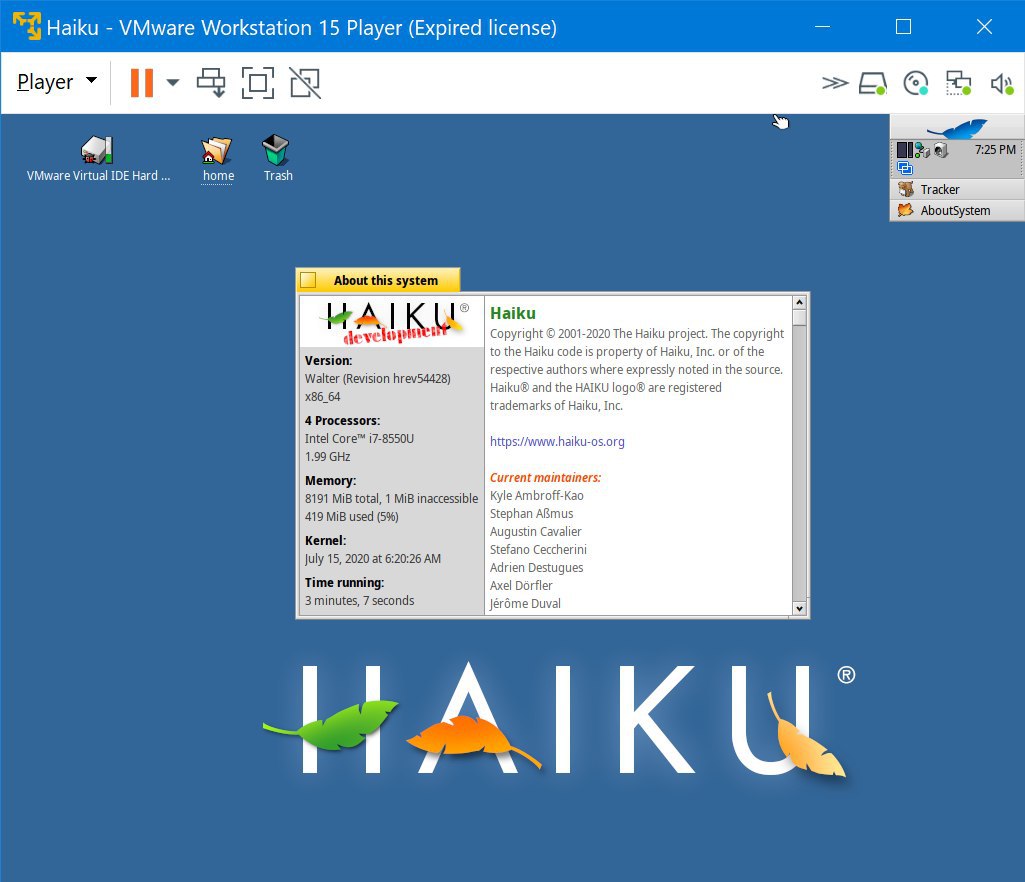This screenshot has height=882, width=1025.
Task: Toggle Unity mode icon in VMware toolbar
Action: pyautogui.click(x=305, y=83)
